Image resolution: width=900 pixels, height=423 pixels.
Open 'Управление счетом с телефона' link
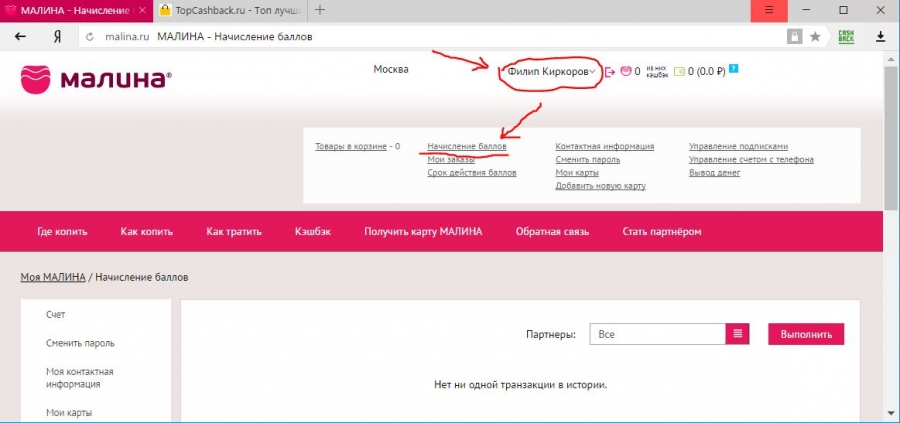[x=751, y=160]
